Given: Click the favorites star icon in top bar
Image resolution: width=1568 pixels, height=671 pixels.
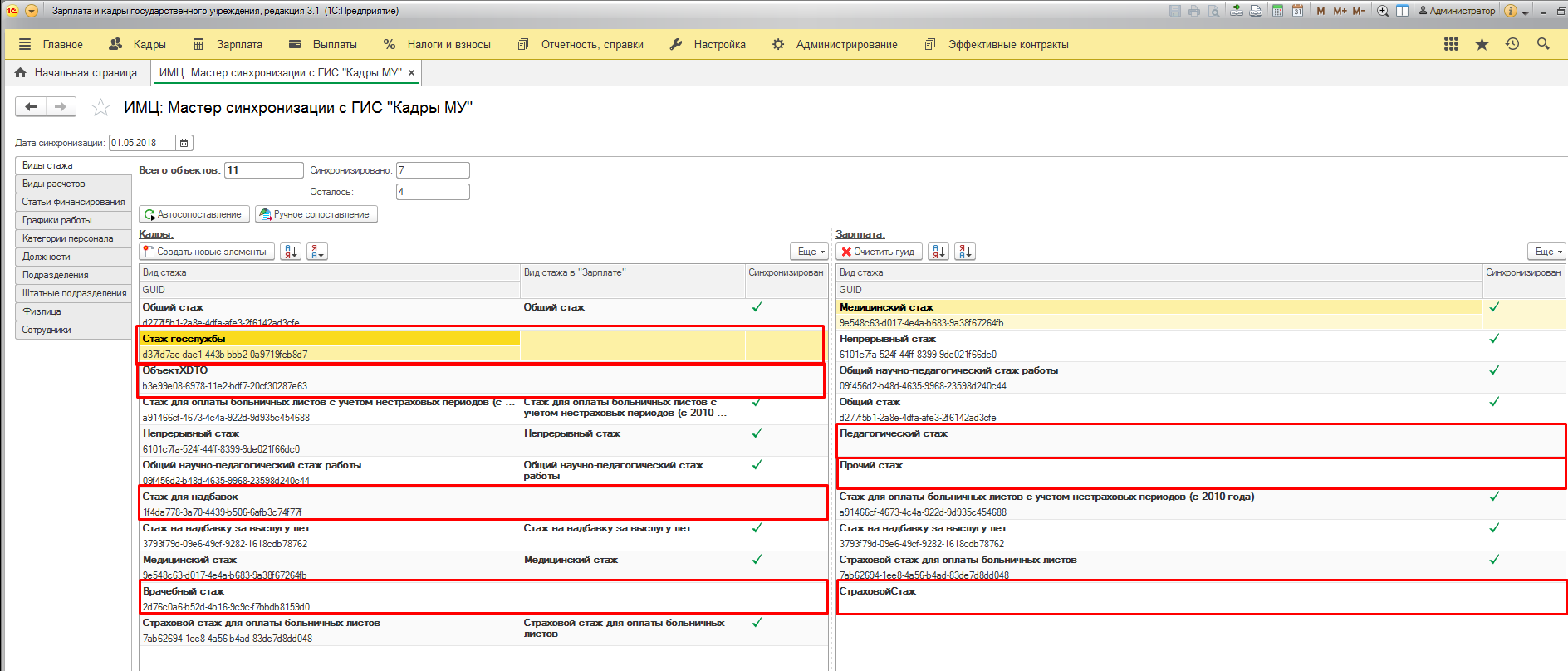Looking at the screenshot, I should point(1482,44).
